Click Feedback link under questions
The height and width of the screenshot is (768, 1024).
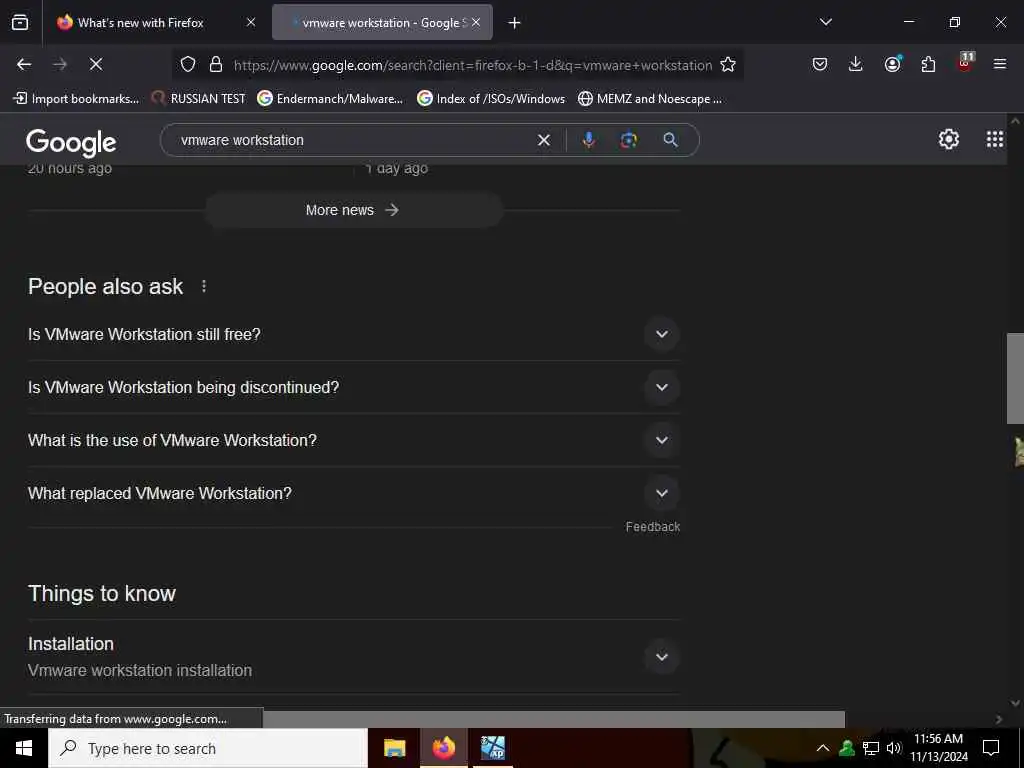[652, 527]
